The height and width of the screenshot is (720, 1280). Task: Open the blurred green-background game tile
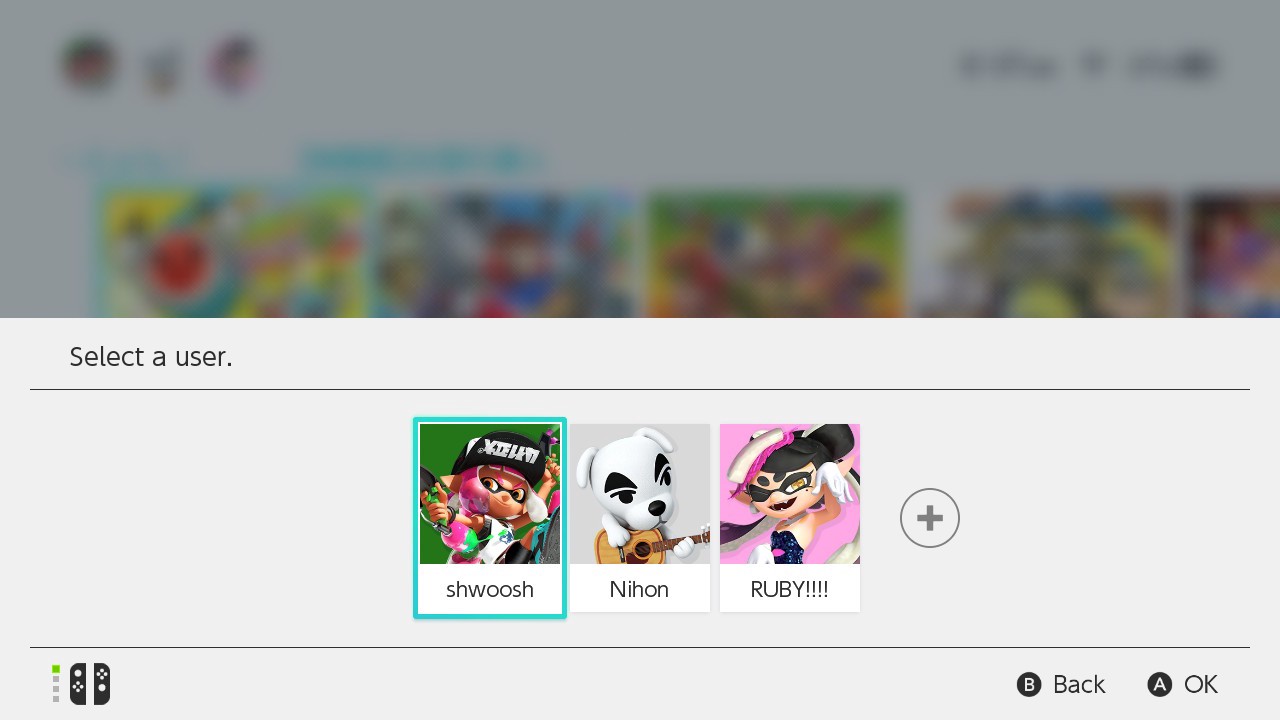point(777,255)
